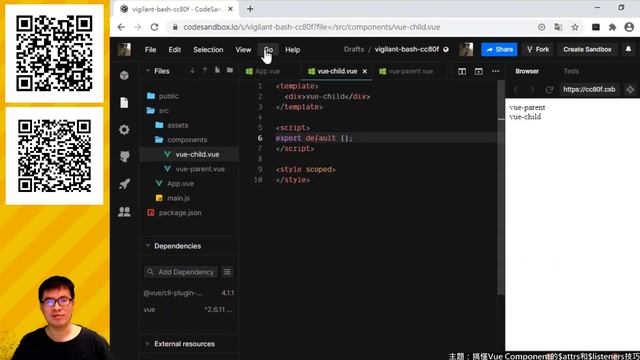Image resolution: width=640 pixels, height=360 pixels.
Task: Open the Edit menu
Action: coord(175,50)
